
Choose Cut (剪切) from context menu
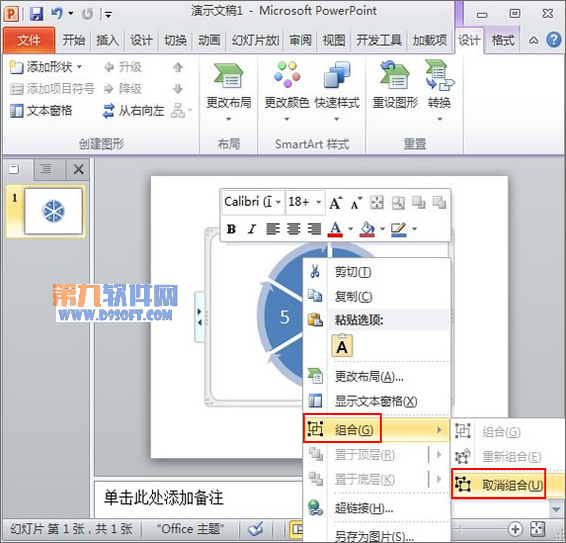(x=377, y=272)
